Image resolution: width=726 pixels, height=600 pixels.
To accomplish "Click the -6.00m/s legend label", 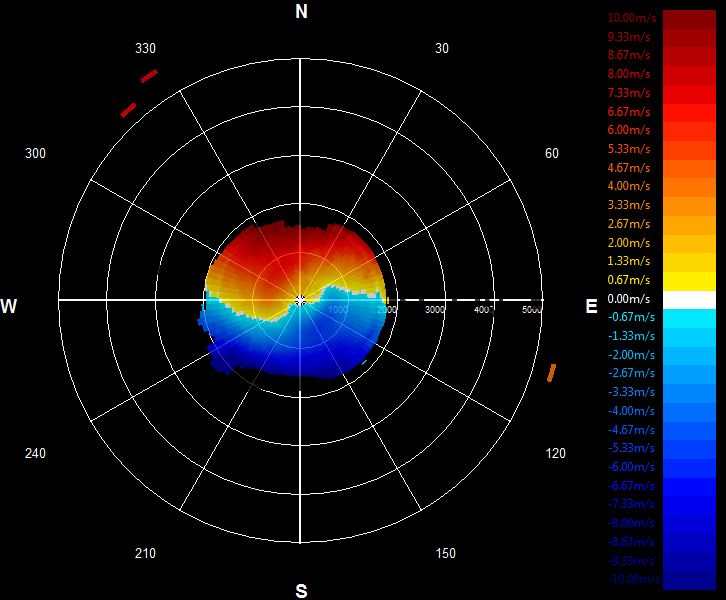I will (631, 466).
